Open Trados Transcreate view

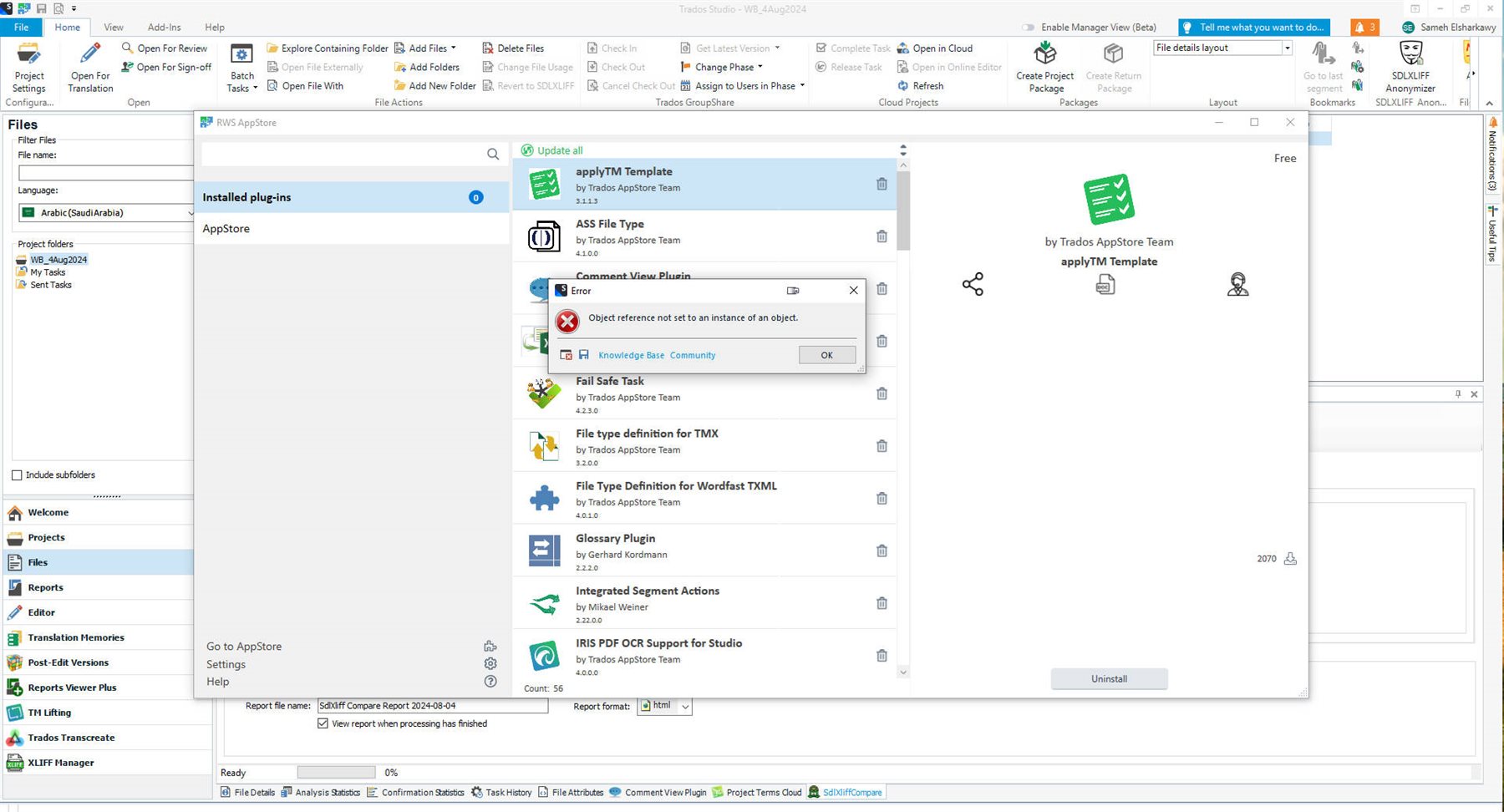107,738
